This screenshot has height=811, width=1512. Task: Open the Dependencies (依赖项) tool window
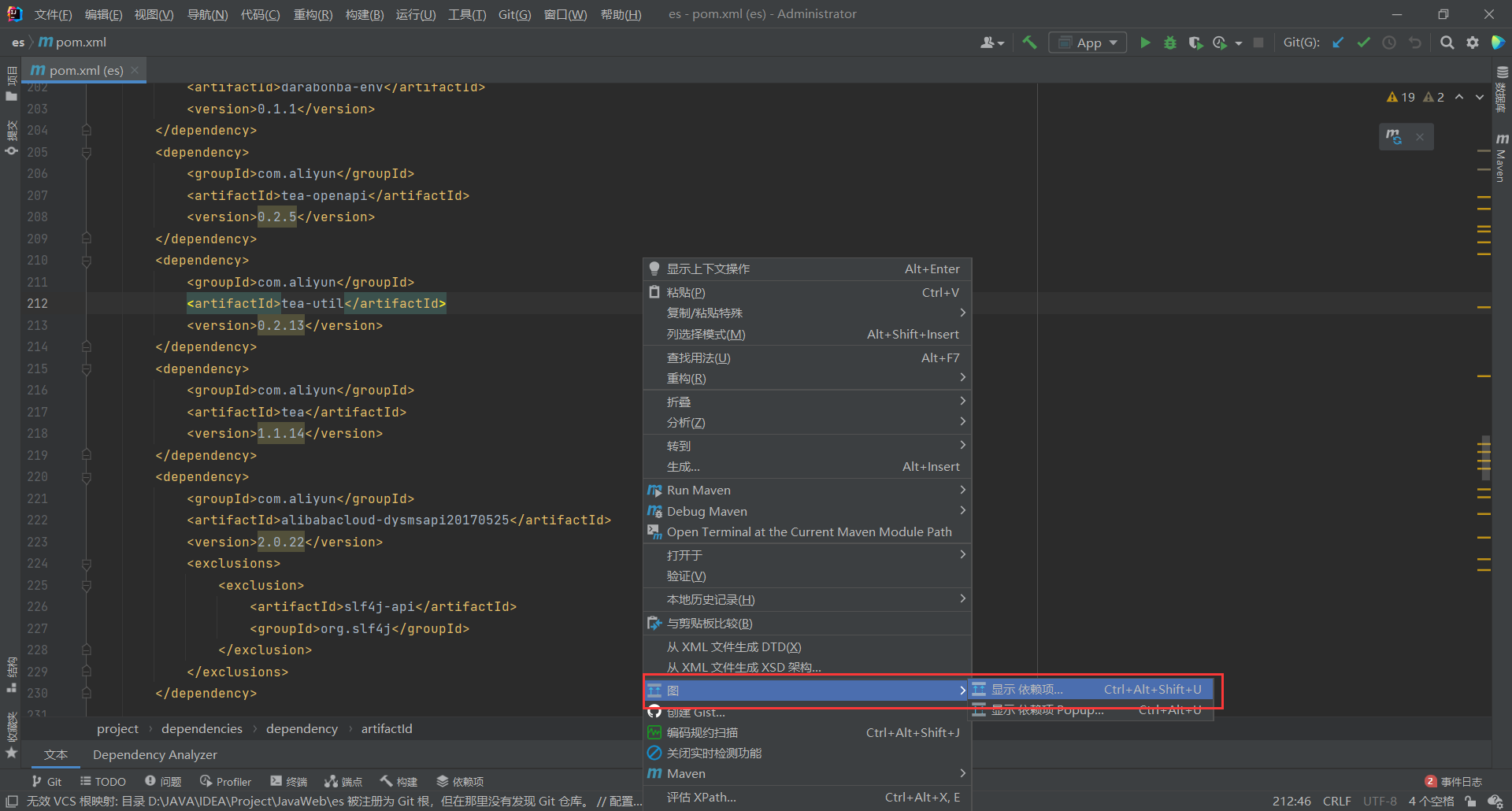click(x=460, y=781)
